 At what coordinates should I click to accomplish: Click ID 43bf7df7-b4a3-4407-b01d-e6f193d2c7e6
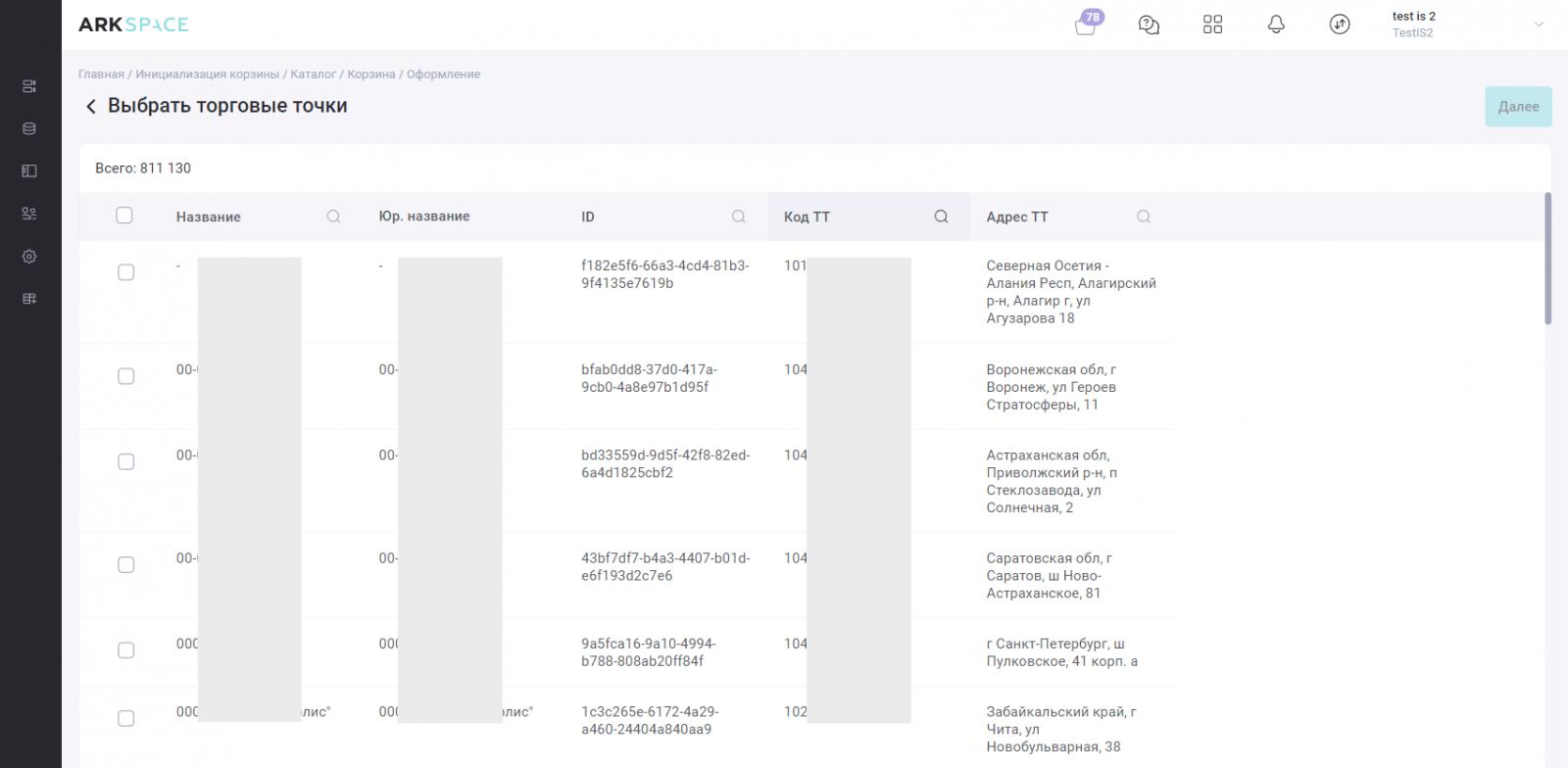665,567
